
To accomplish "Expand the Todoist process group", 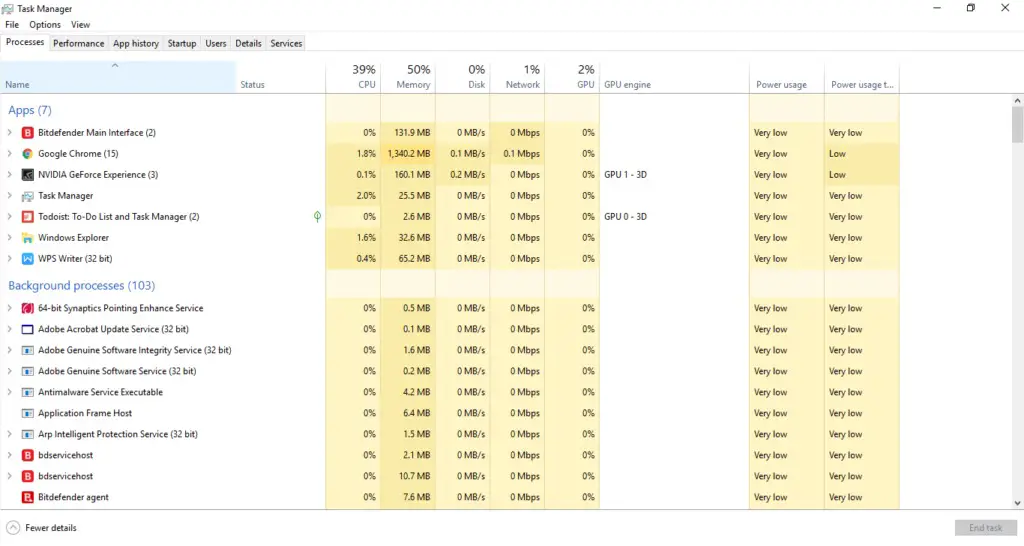I will pos(9,216).
